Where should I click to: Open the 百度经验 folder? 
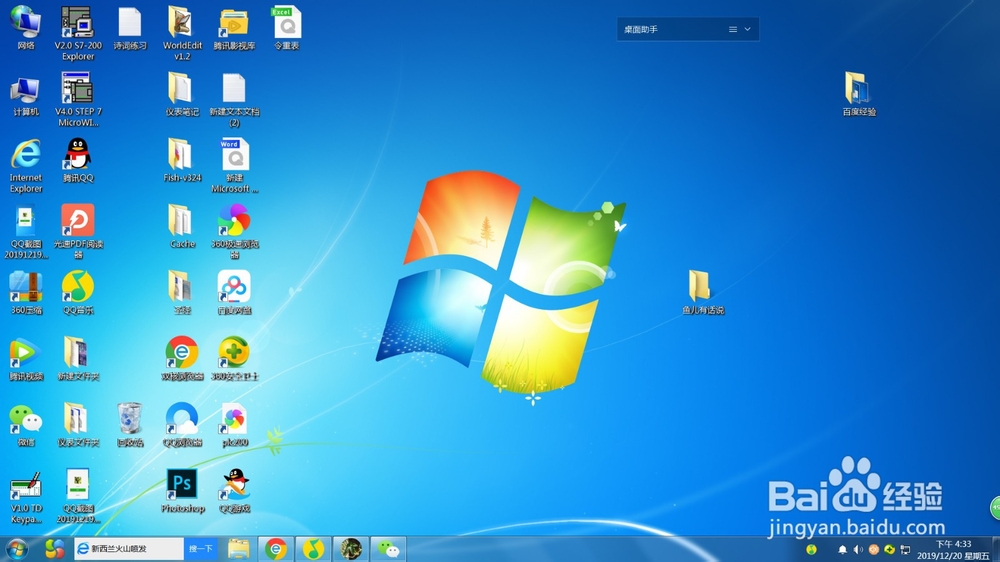(859, 94)
